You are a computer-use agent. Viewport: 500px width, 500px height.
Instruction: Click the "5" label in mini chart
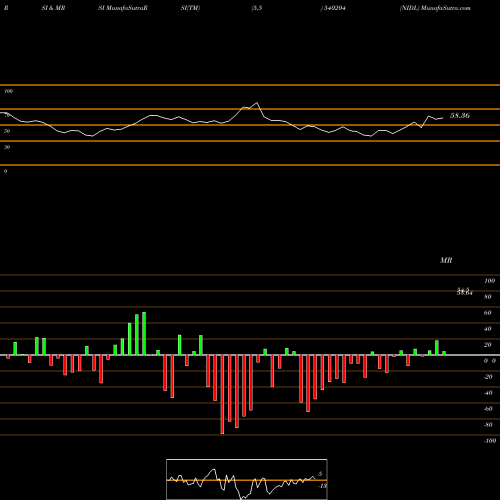tap(320, 474)
